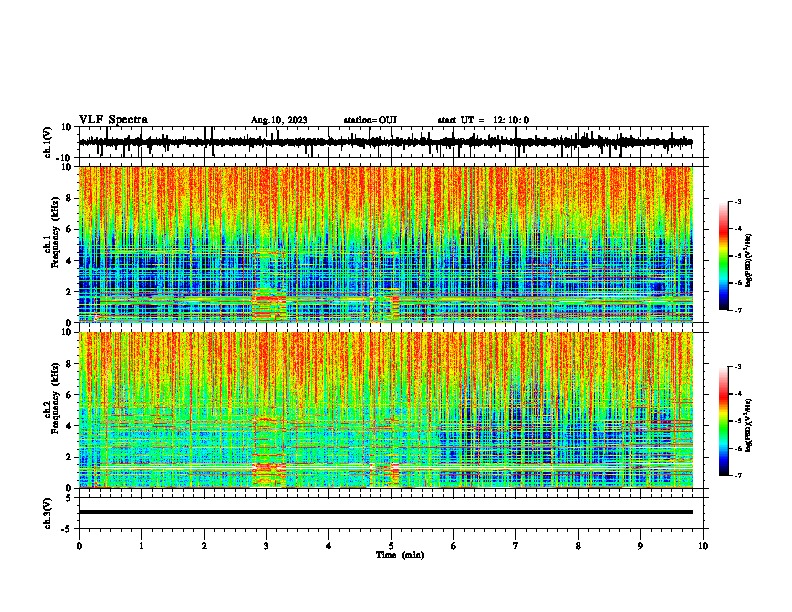The image size is (792, 612).
Task: Click the tick label "1" on the Time axis
Action: 141,546
